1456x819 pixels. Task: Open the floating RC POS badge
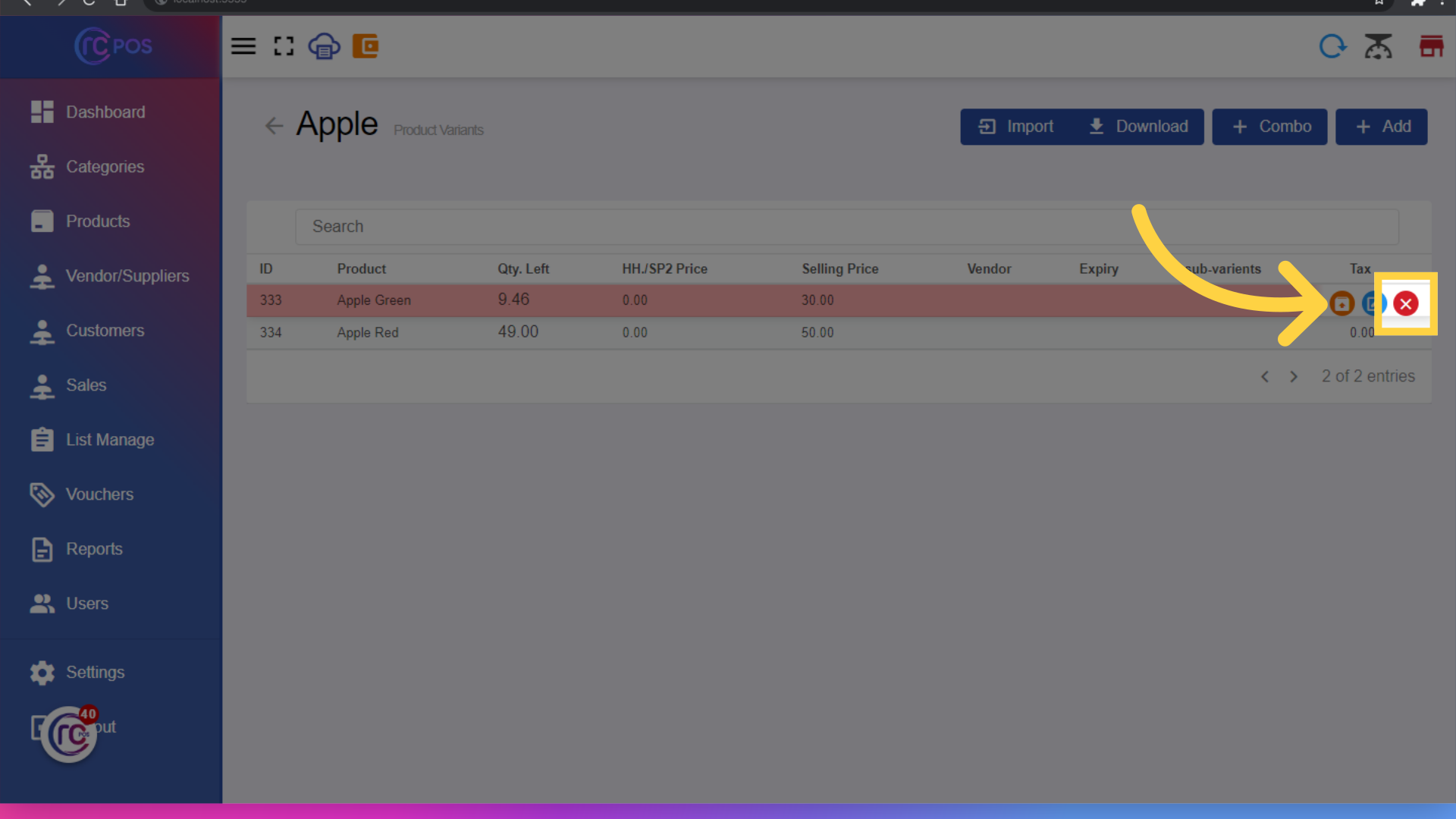(x=69, y=734)
